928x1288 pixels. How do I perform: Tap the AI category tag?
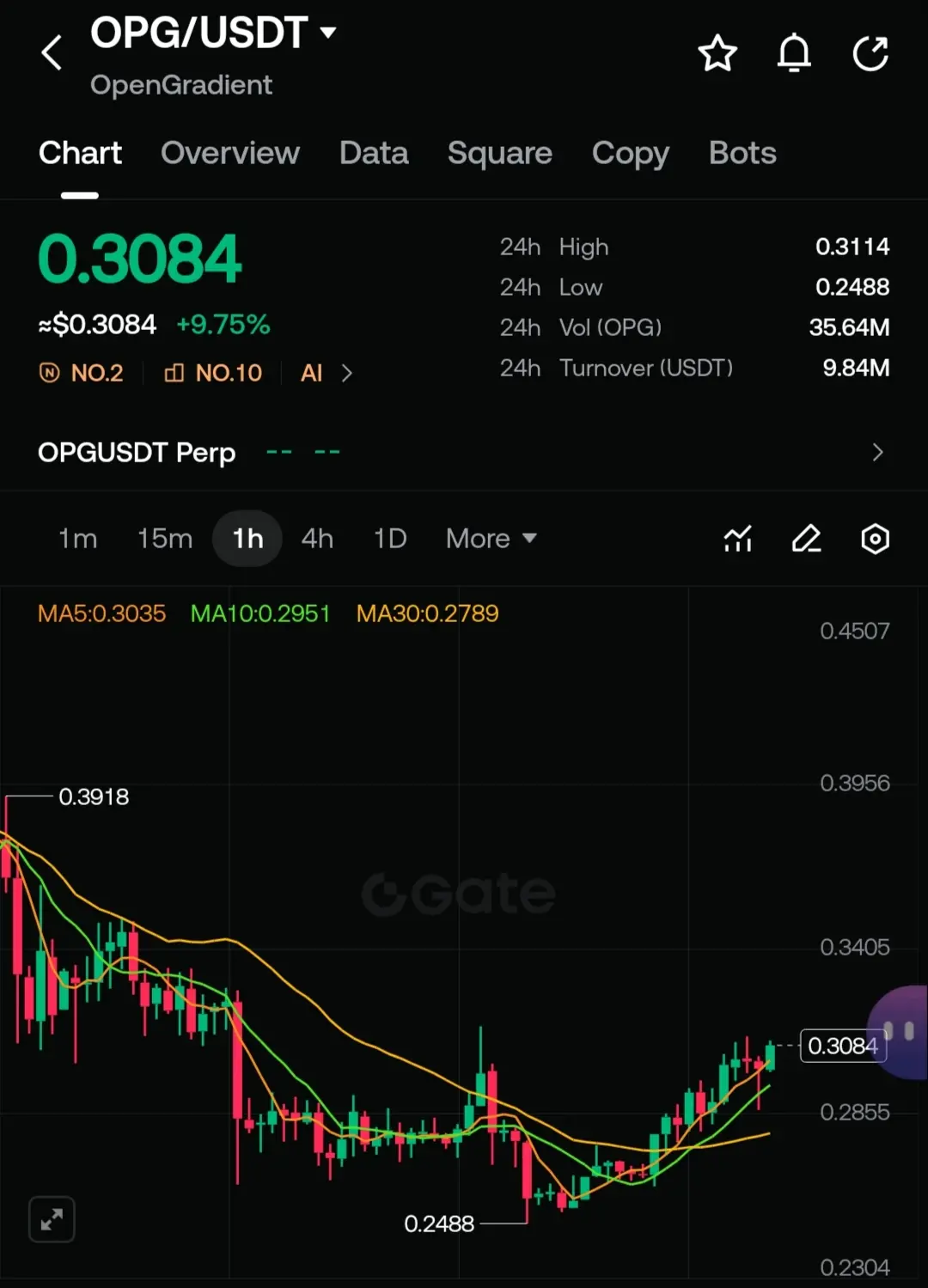[311, 373]
